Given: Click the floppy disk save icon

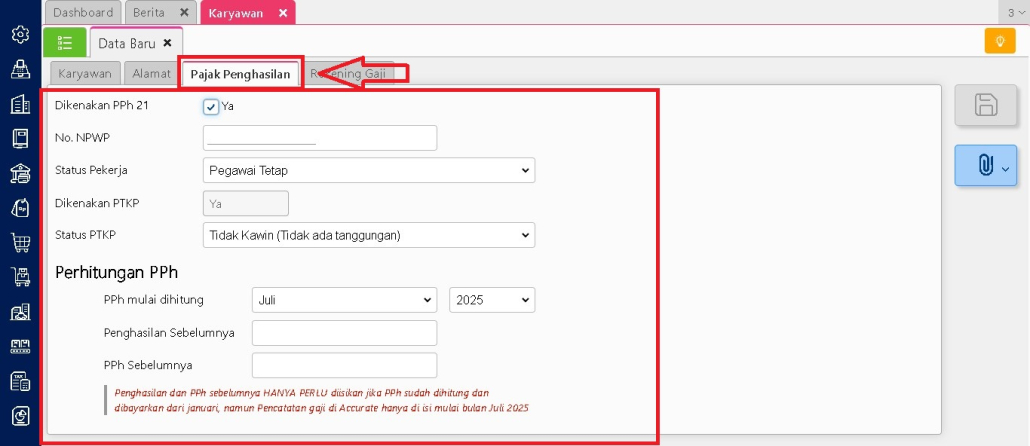Looking at the screenshot, I should [986, 105].
